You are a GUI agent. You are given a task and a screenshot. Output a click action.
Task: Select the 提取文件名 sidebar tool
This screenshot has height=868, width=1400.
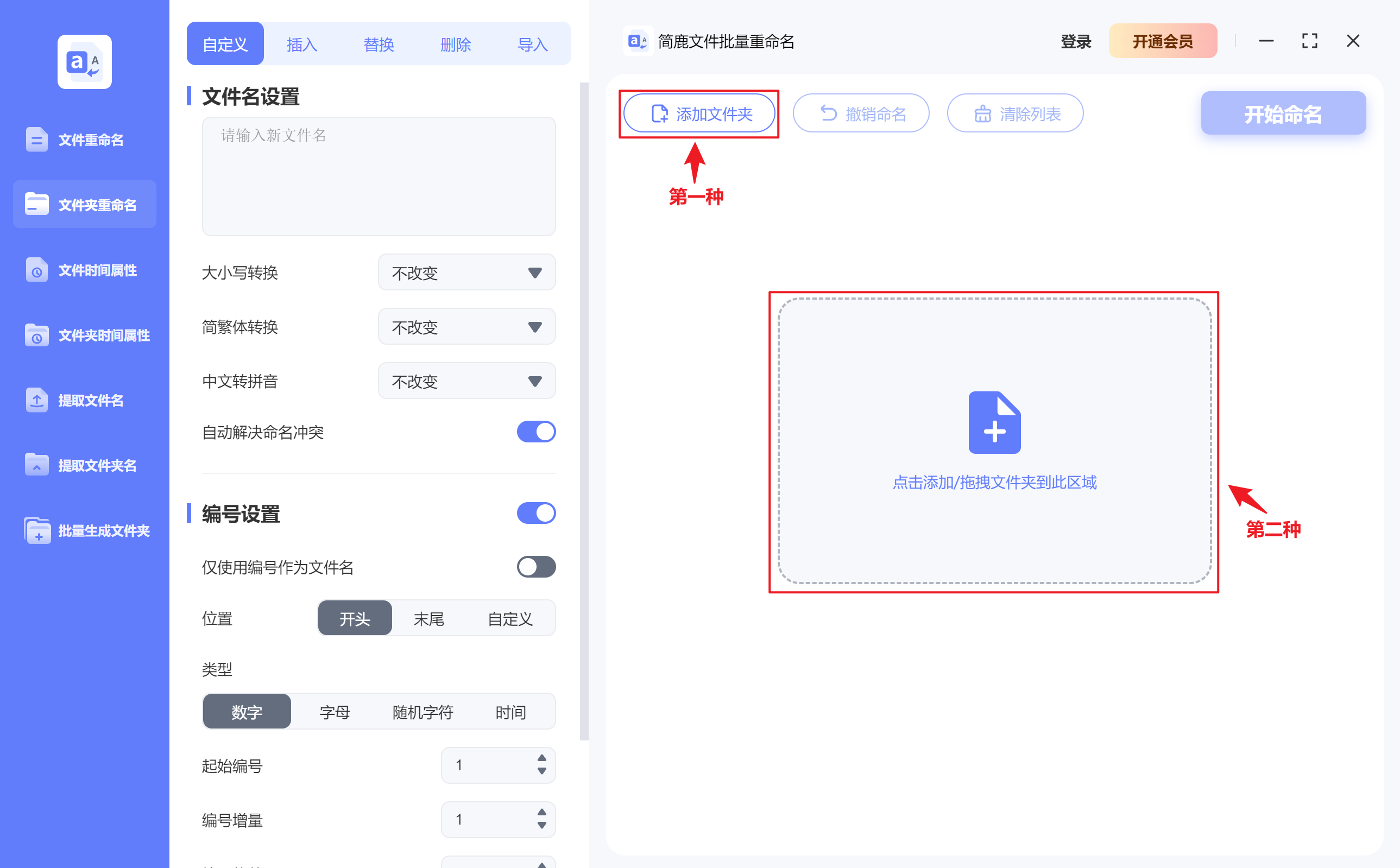click(x=84, y=400)
